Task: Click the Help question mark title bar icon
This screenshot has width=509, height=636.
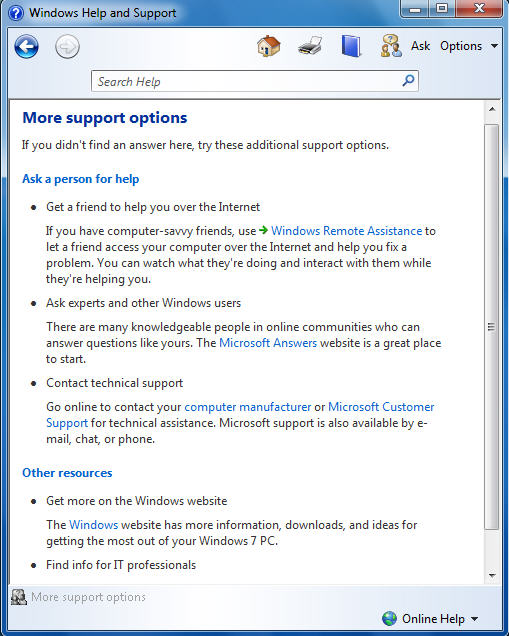Action: (x=16, y=13)
